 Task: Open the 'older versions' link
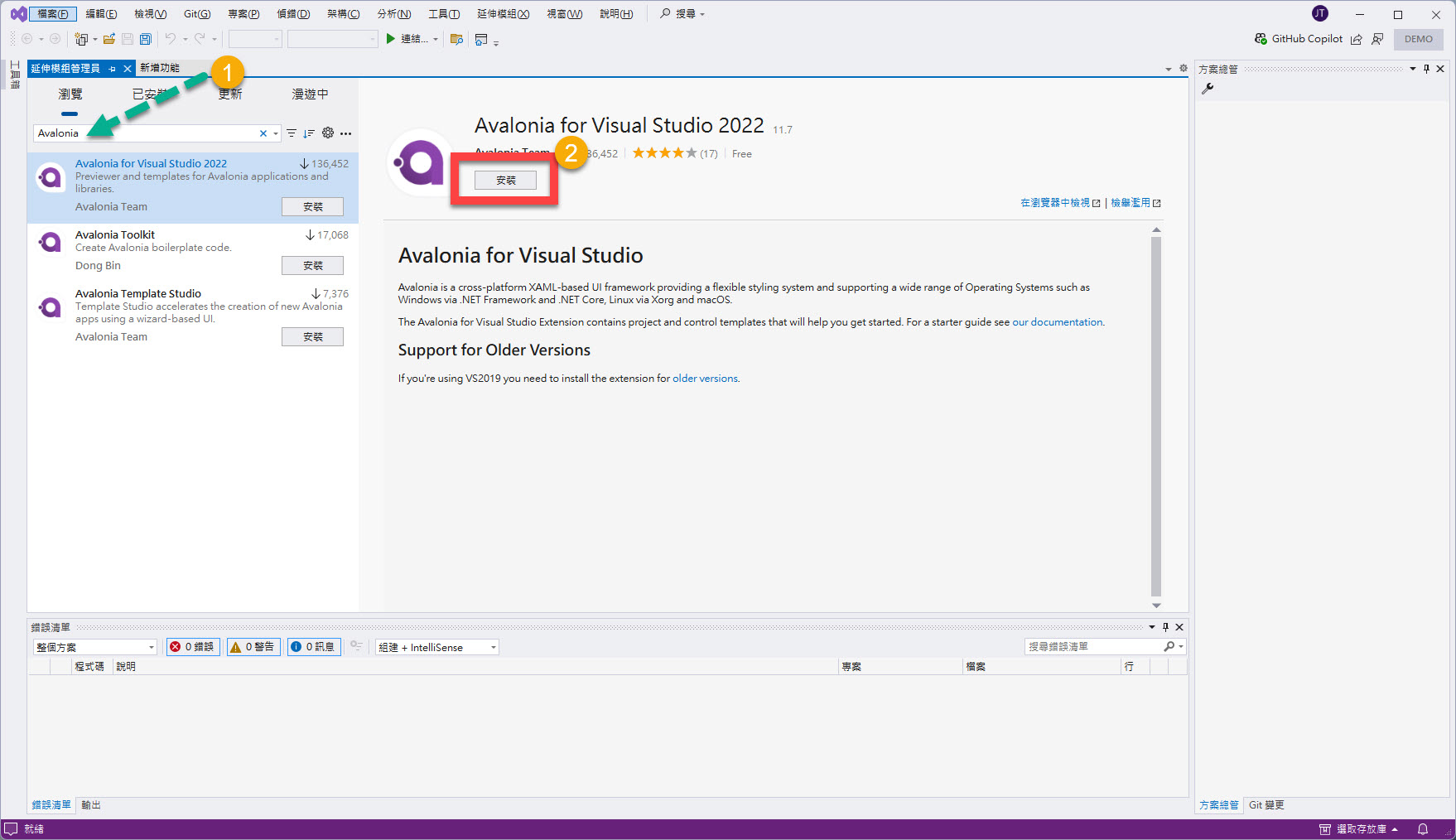(x=705, y=379)
